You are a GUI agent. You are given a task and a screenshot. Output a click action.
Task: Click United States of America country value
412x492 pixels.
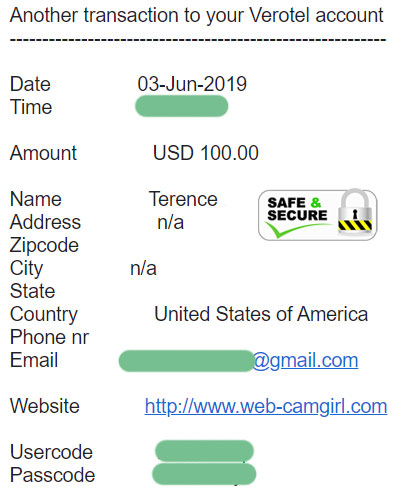[261, 314]
